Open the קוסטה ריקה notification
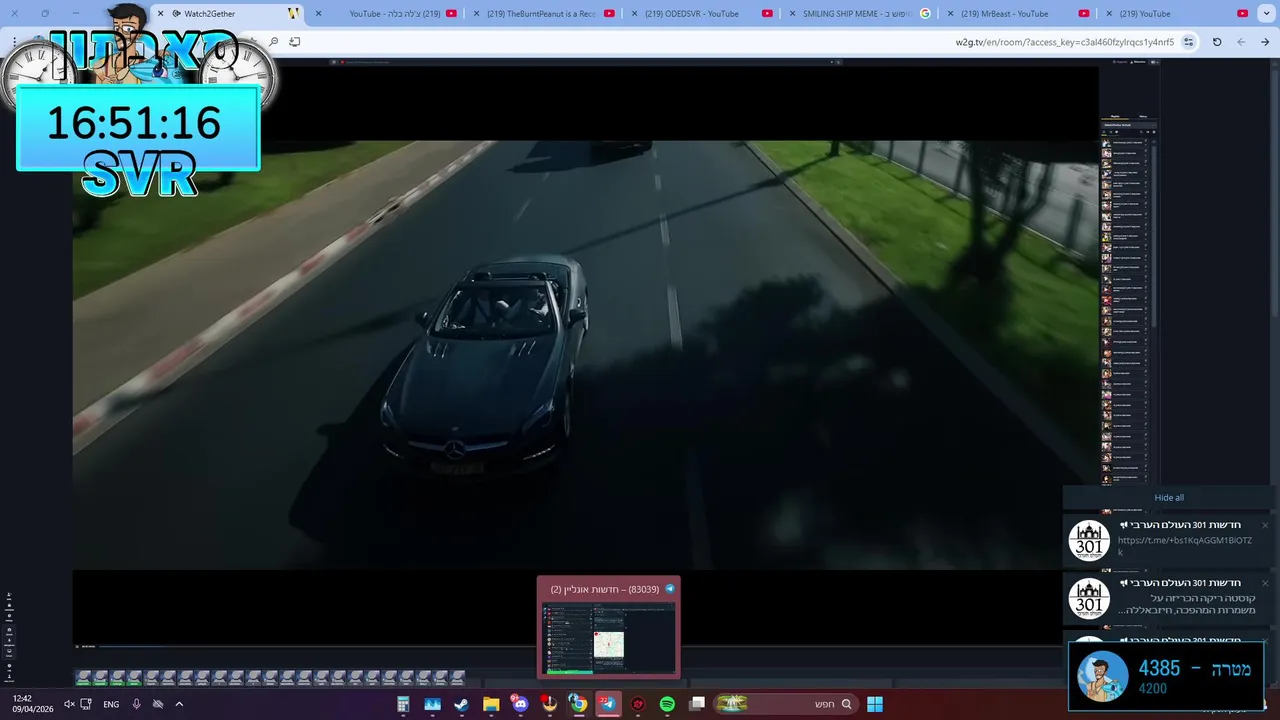 click(x=1170, y=598)
